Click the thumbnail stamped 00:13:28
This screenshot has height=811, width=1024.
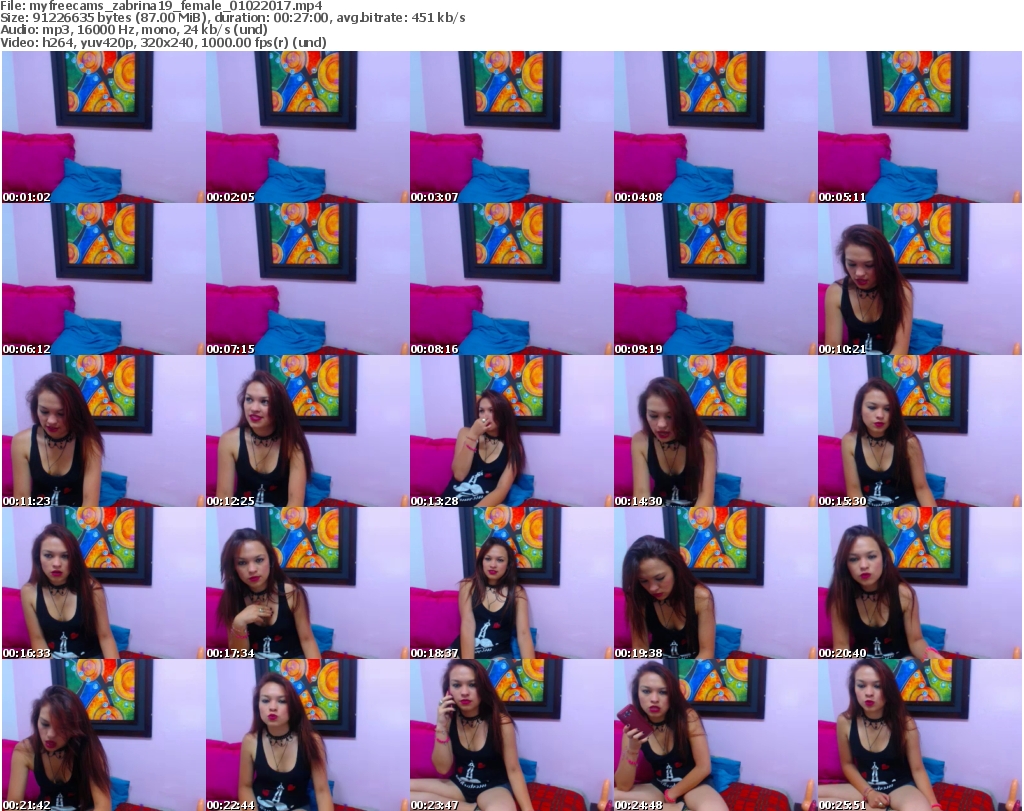coord(511,432)
